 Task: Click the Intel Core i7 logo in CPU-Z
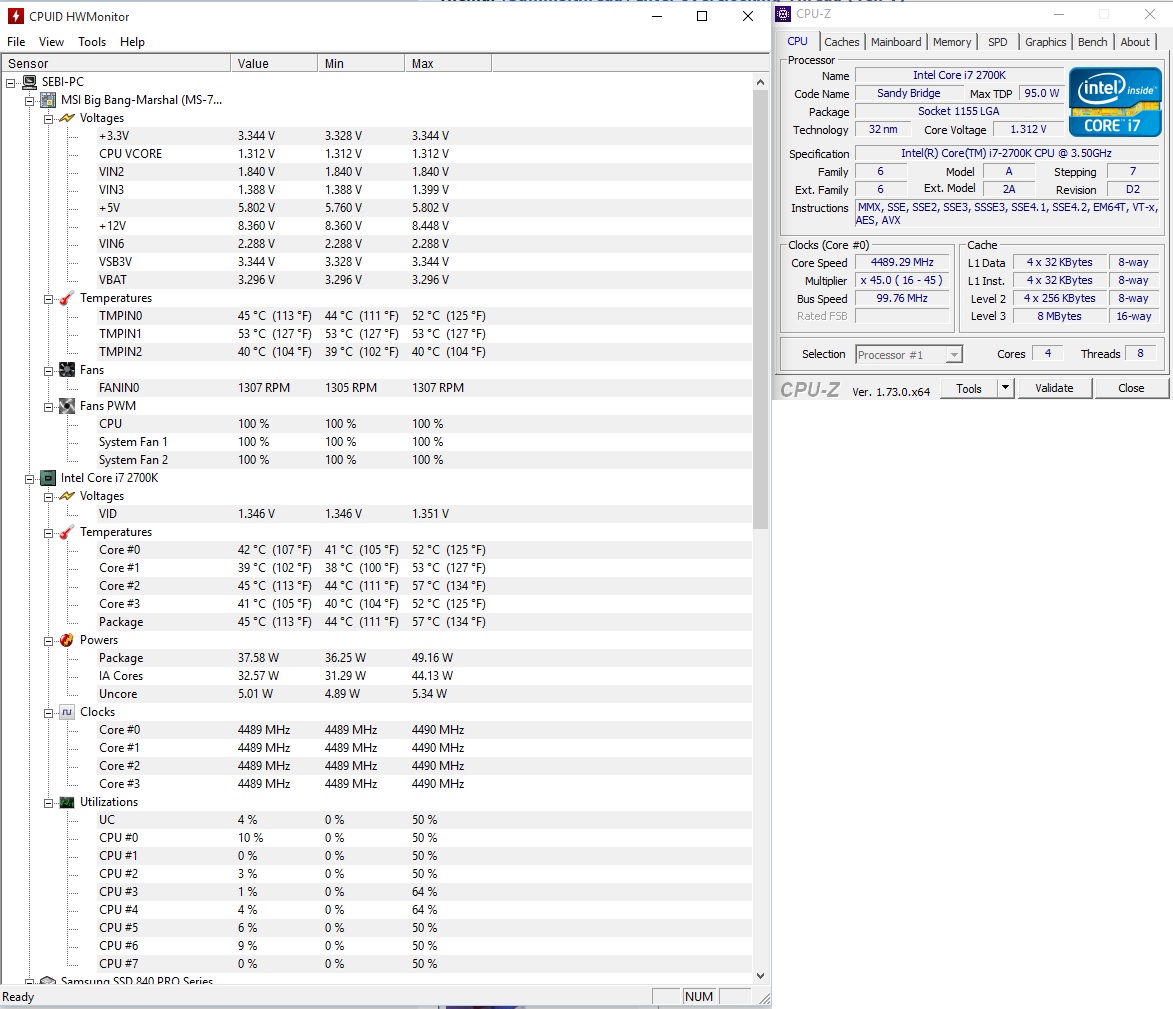(x=1115, y=102)
